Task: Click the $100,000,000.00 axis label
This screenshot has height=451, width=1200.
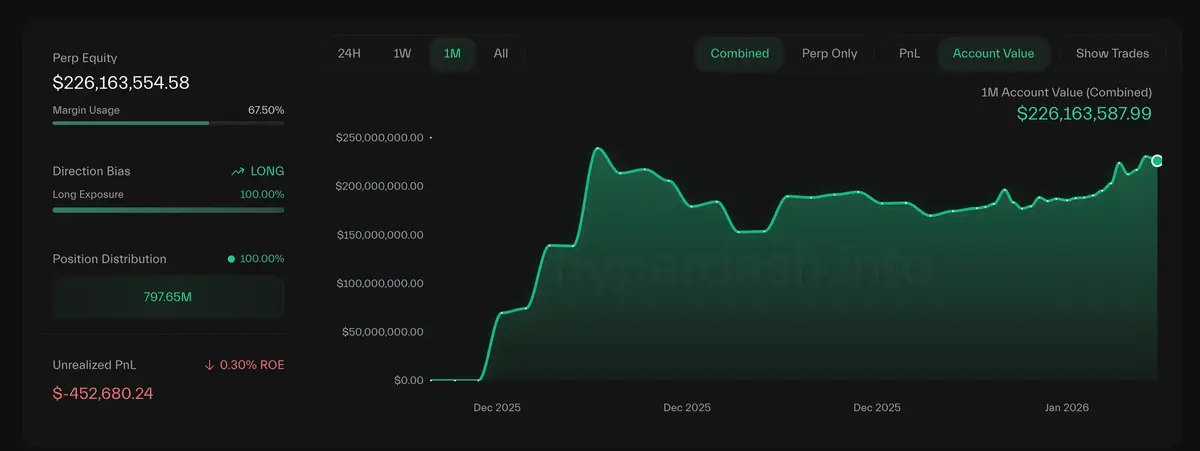Action: (381, 283)
